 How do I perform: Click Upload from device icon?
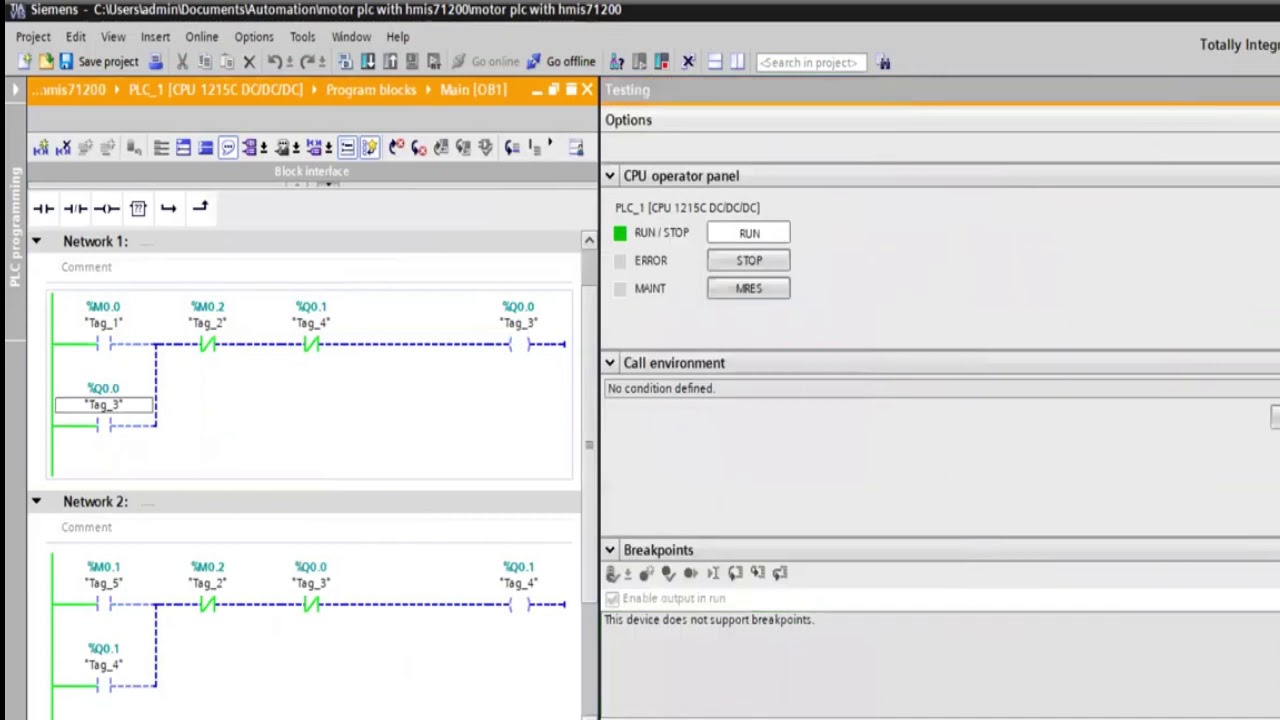[x=390, y=62]
